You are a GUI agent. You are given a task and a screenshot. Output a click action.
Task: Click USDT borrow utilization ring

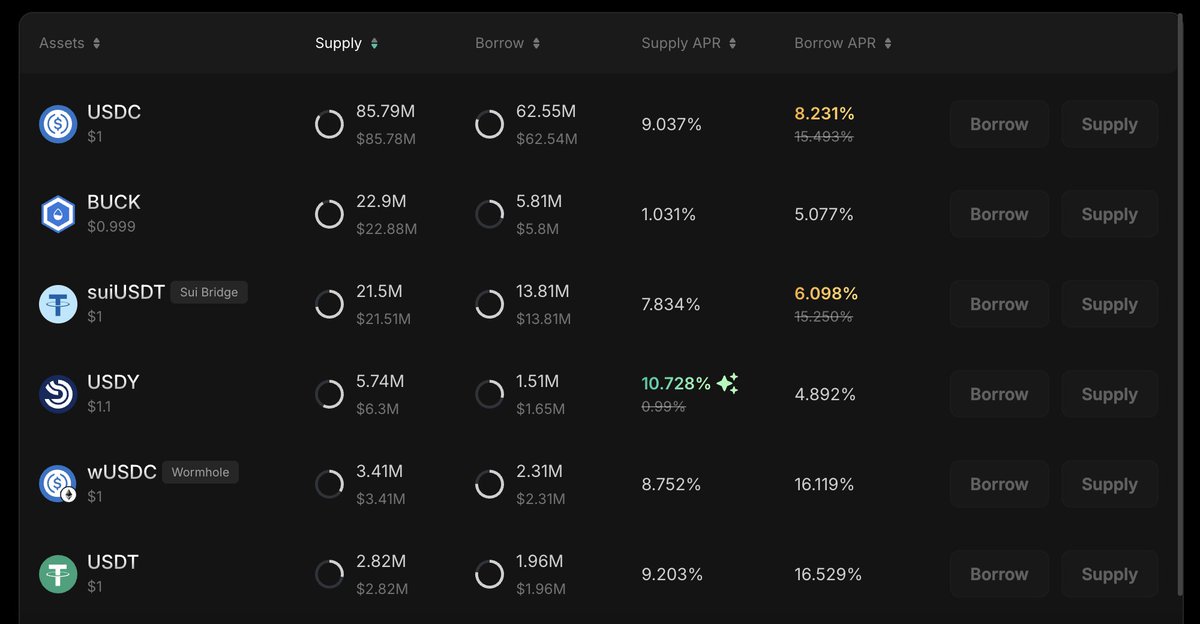489,574
